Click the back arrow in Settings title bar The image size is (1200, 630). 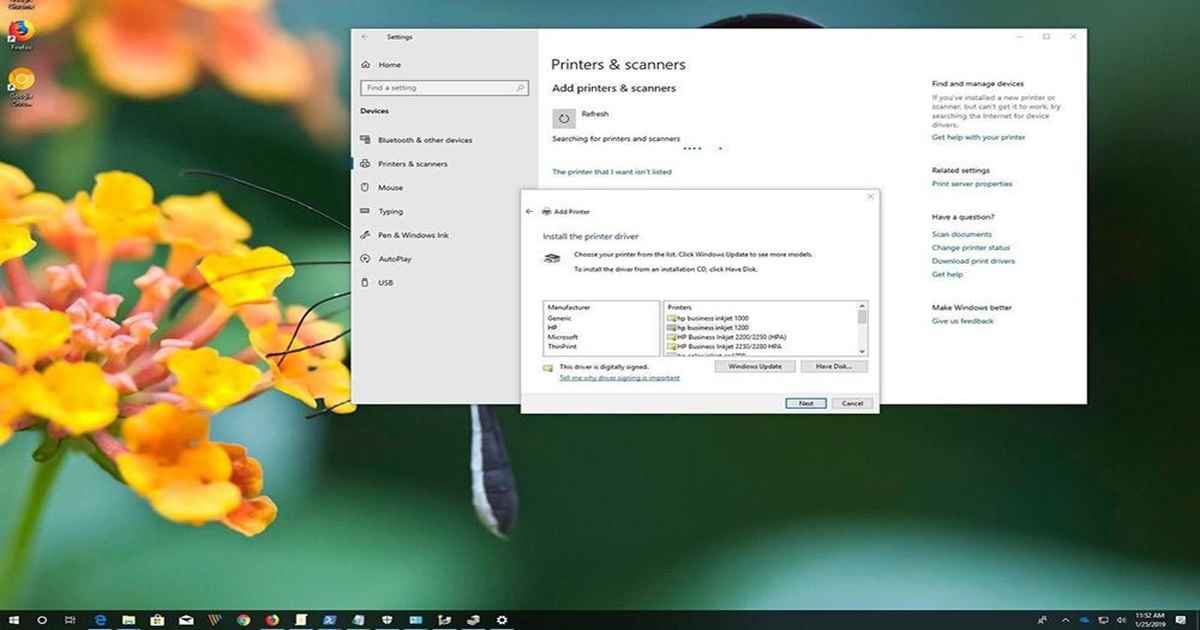(365, 37)
